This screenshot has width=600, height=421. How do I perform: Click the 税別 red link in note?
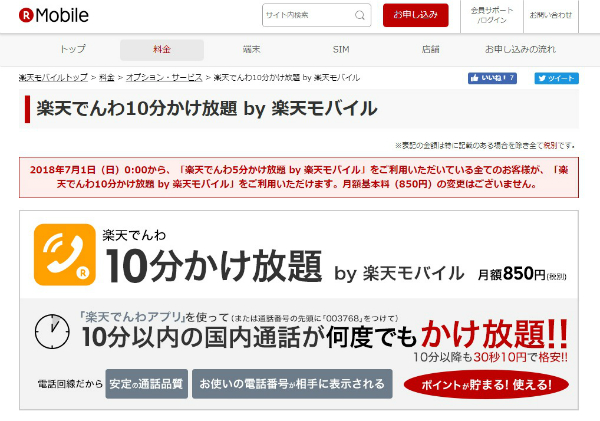coord(550,145)
